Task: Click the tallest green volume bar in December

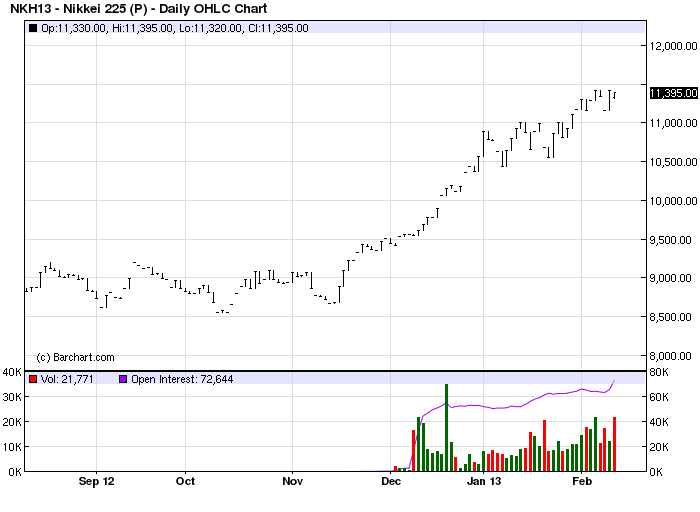Action: point(446,427)
